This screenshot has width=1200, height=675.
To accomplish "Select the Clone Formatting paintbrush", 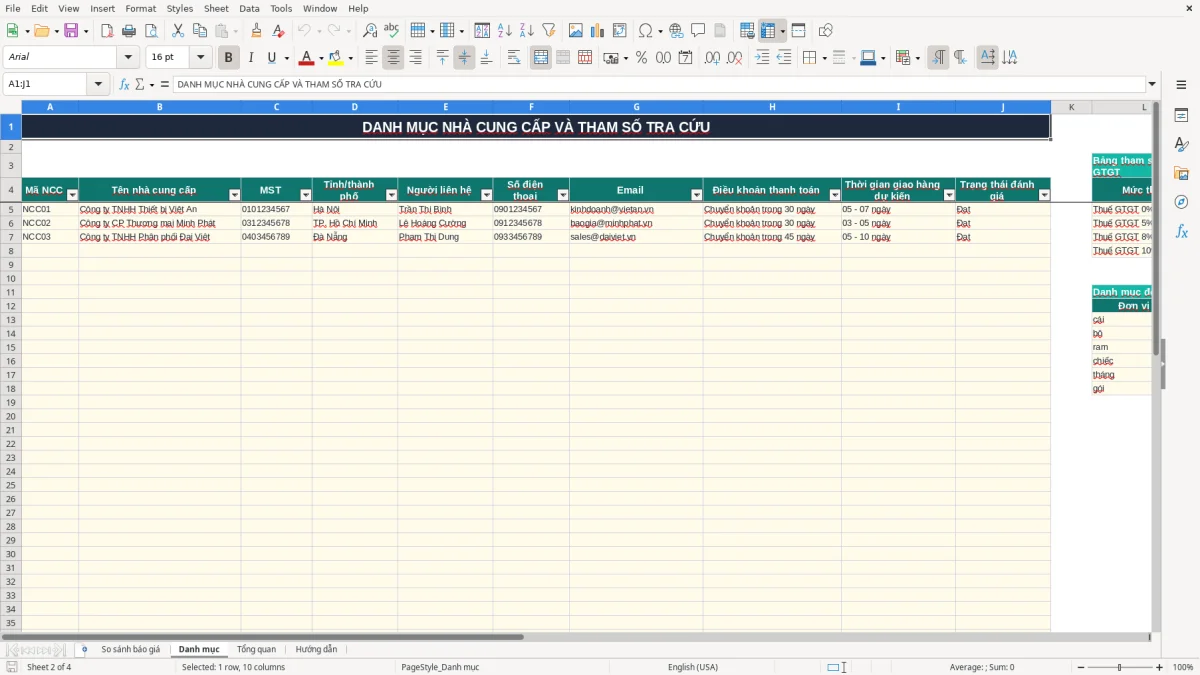I will coord(257,31).
